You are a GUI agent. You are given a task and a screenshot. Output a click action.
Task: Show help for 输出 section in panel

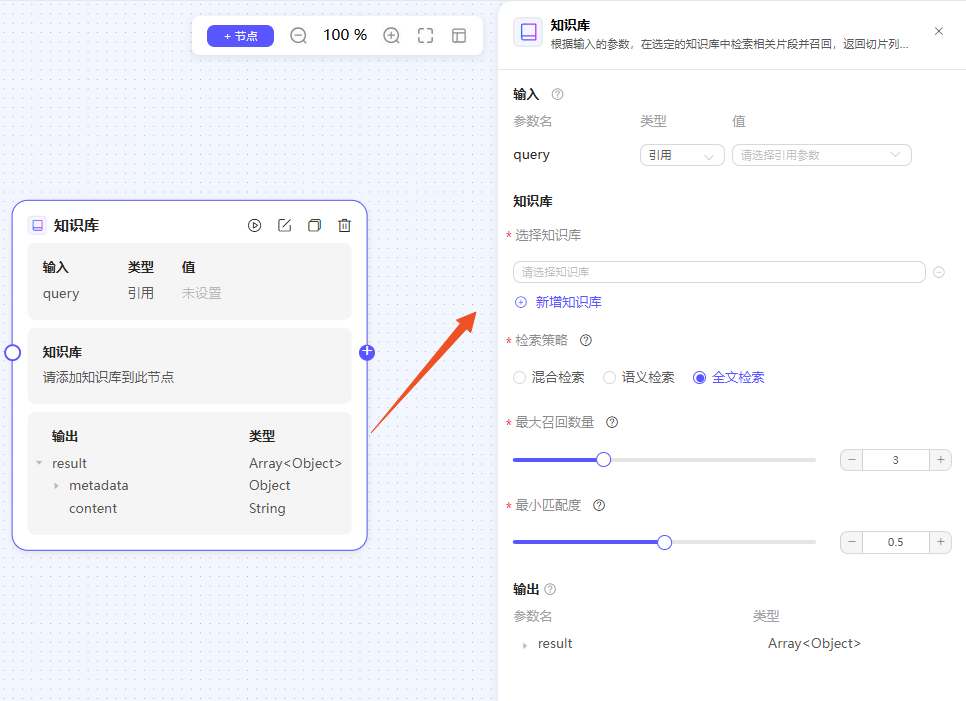click(550, 589)
